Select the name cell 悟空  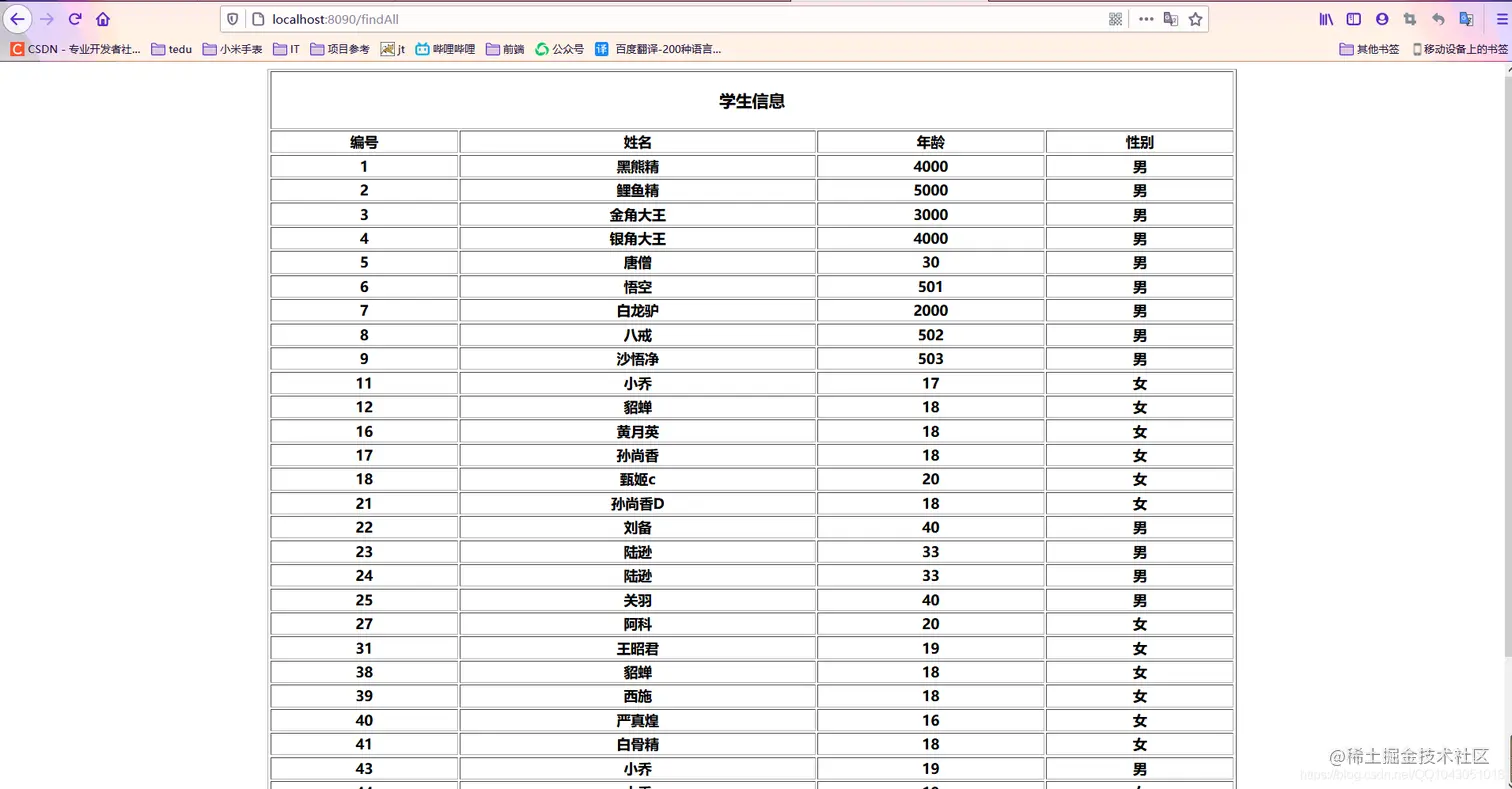pyautogui.click(x=638, y=287)
